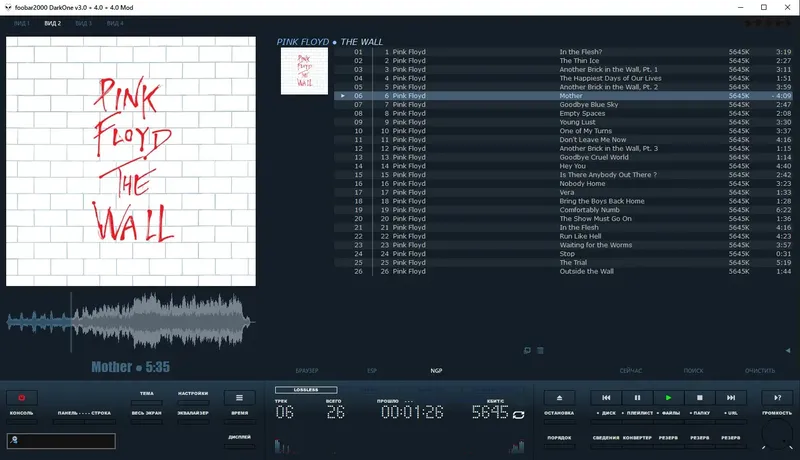The width and height of the screenshot is (800, 460).
Task: Switch to ВИД 3 tab
Action: pyautogui.click(x=84, y=23)
